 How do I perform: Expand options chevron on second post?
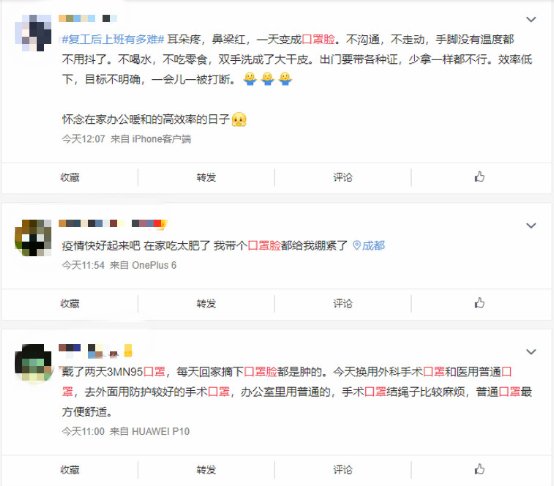tap(531, 225)
